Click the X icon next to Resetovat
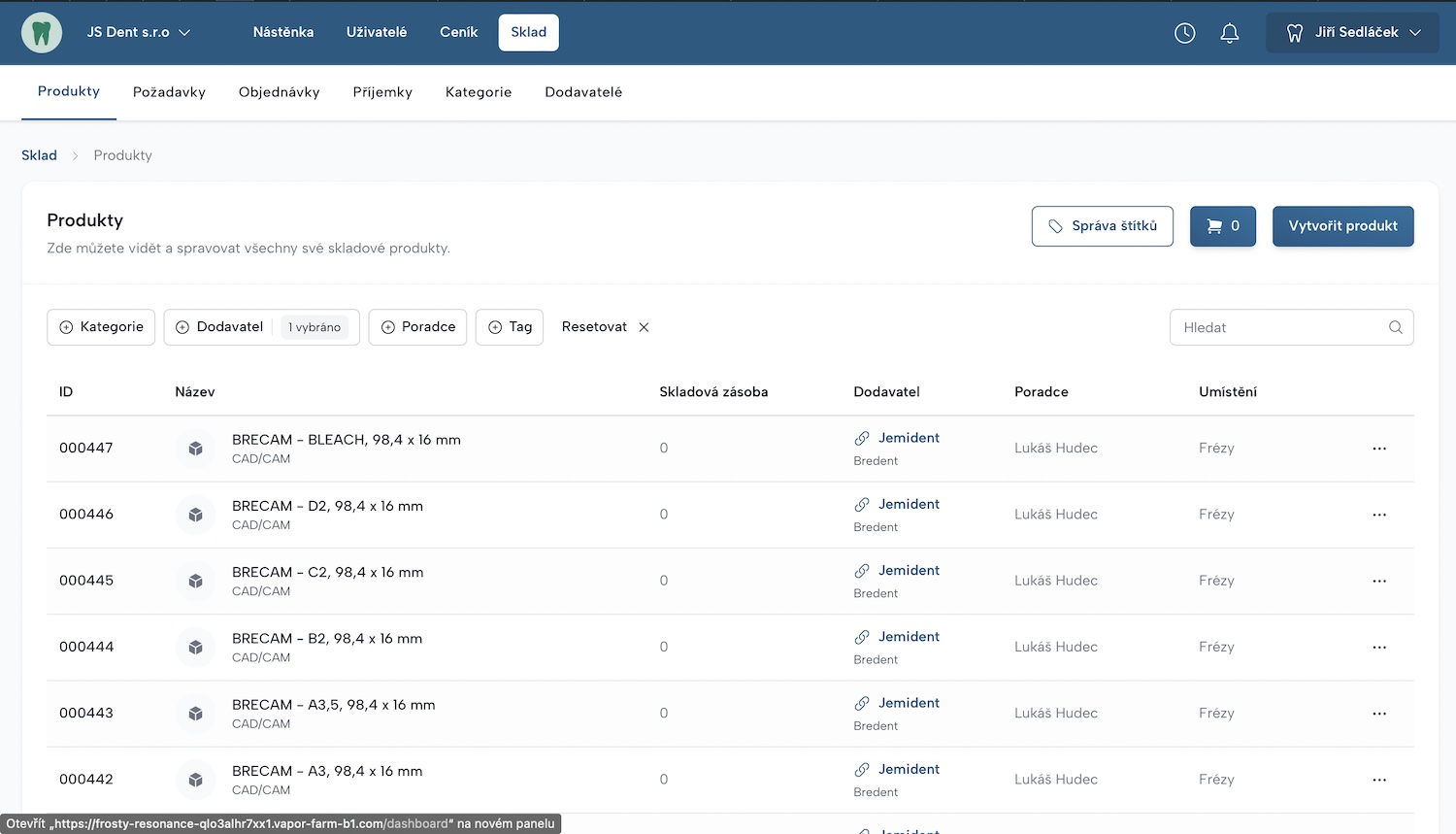The image size is (1456, 834). [644, 327]
